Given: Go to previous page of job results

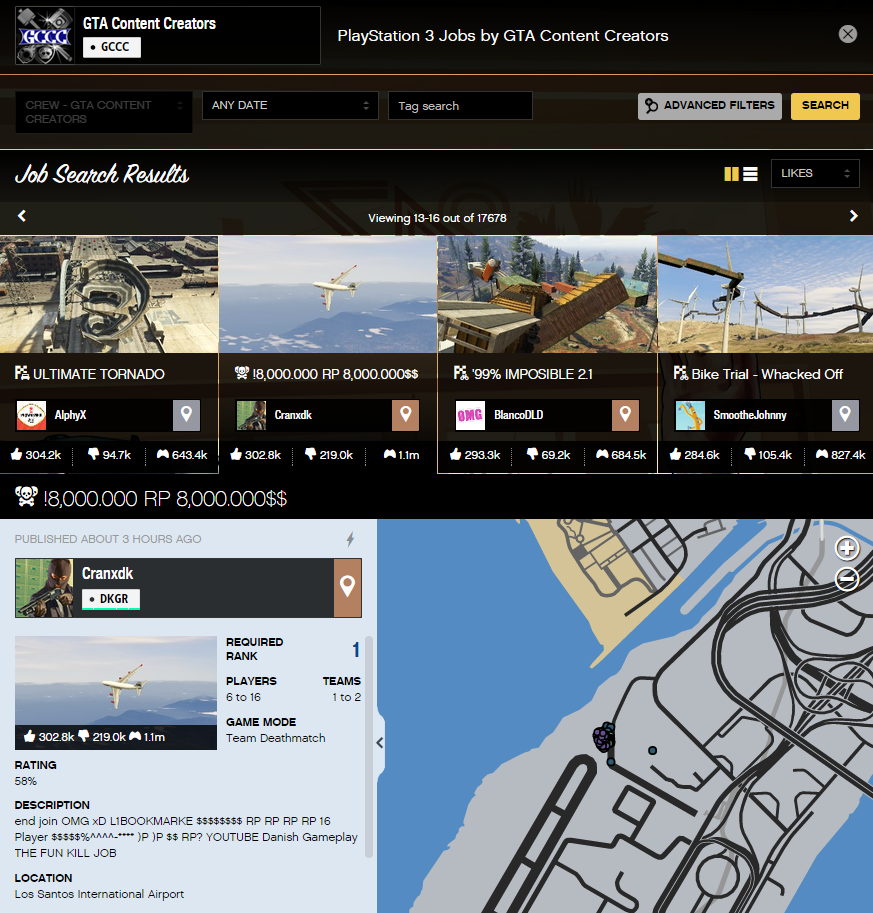Looking at the screenshot, I should coord(22,216).
